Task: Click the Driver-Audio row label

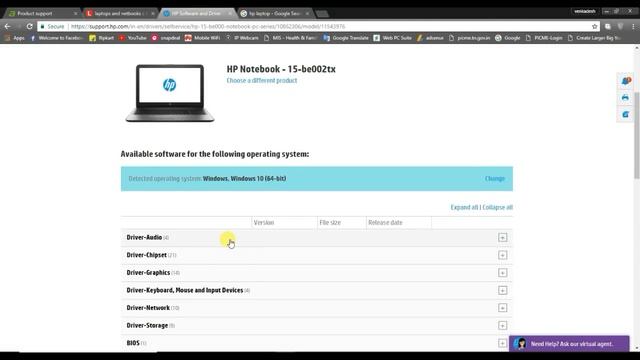Action: tap(144, 237)
